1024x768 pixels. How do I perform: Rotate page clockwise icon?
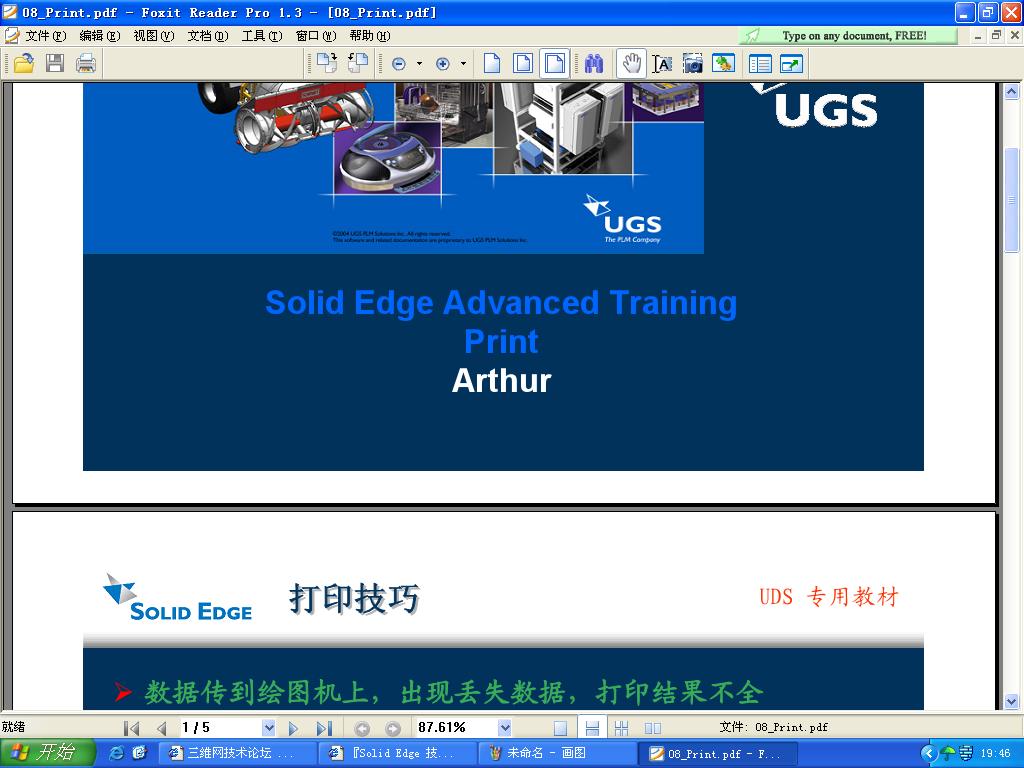pos(327,63)
